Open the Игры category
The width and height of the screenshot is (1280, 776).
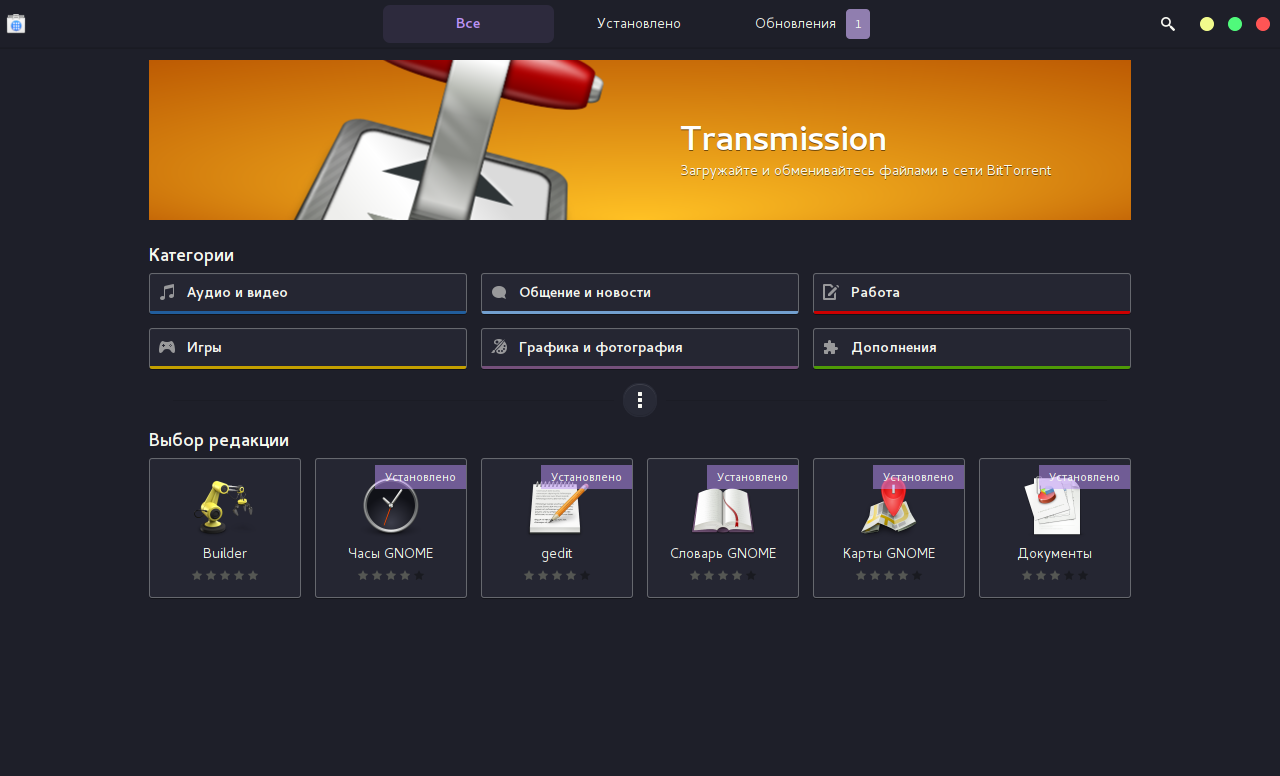pyautogui.click(x=308, y=348)
